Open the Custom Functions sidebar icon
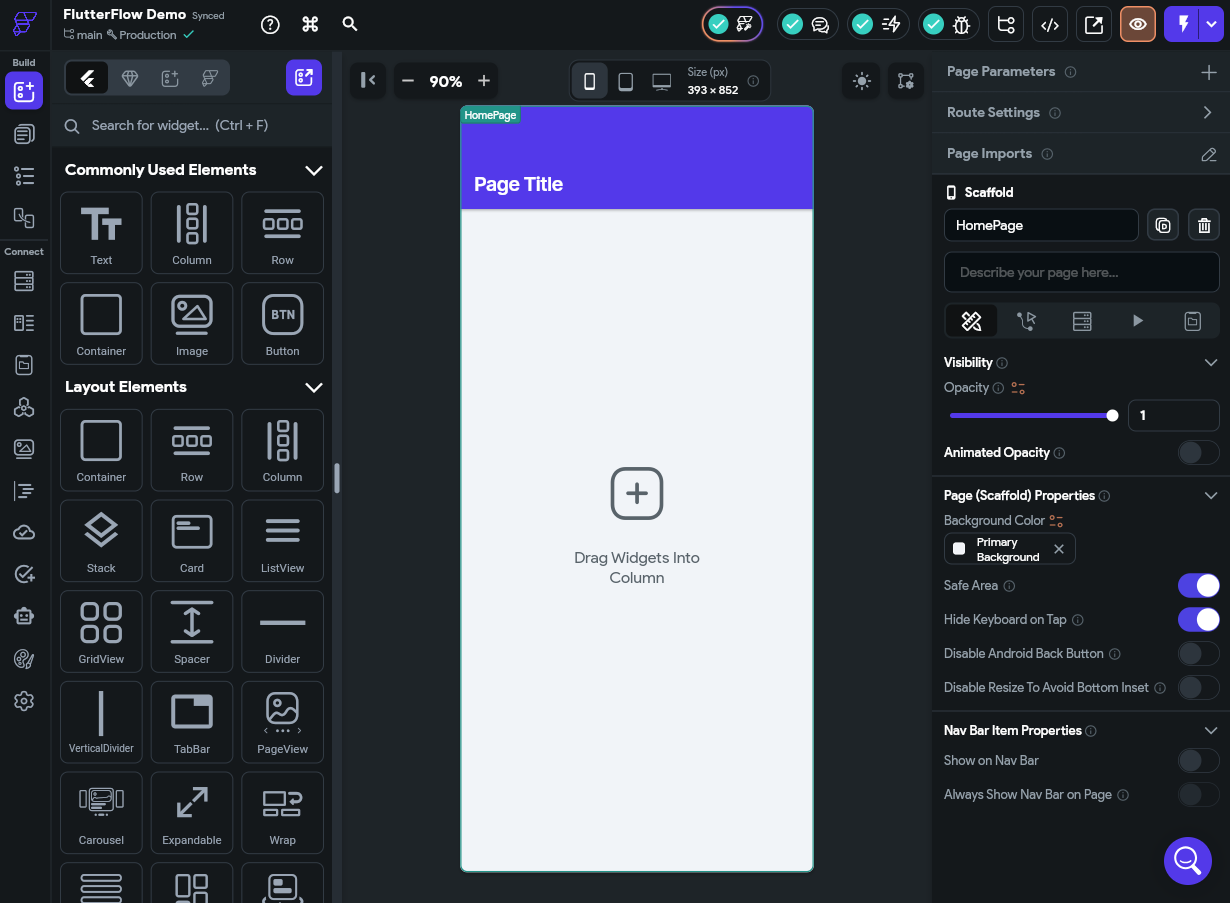 coord(24,491)
